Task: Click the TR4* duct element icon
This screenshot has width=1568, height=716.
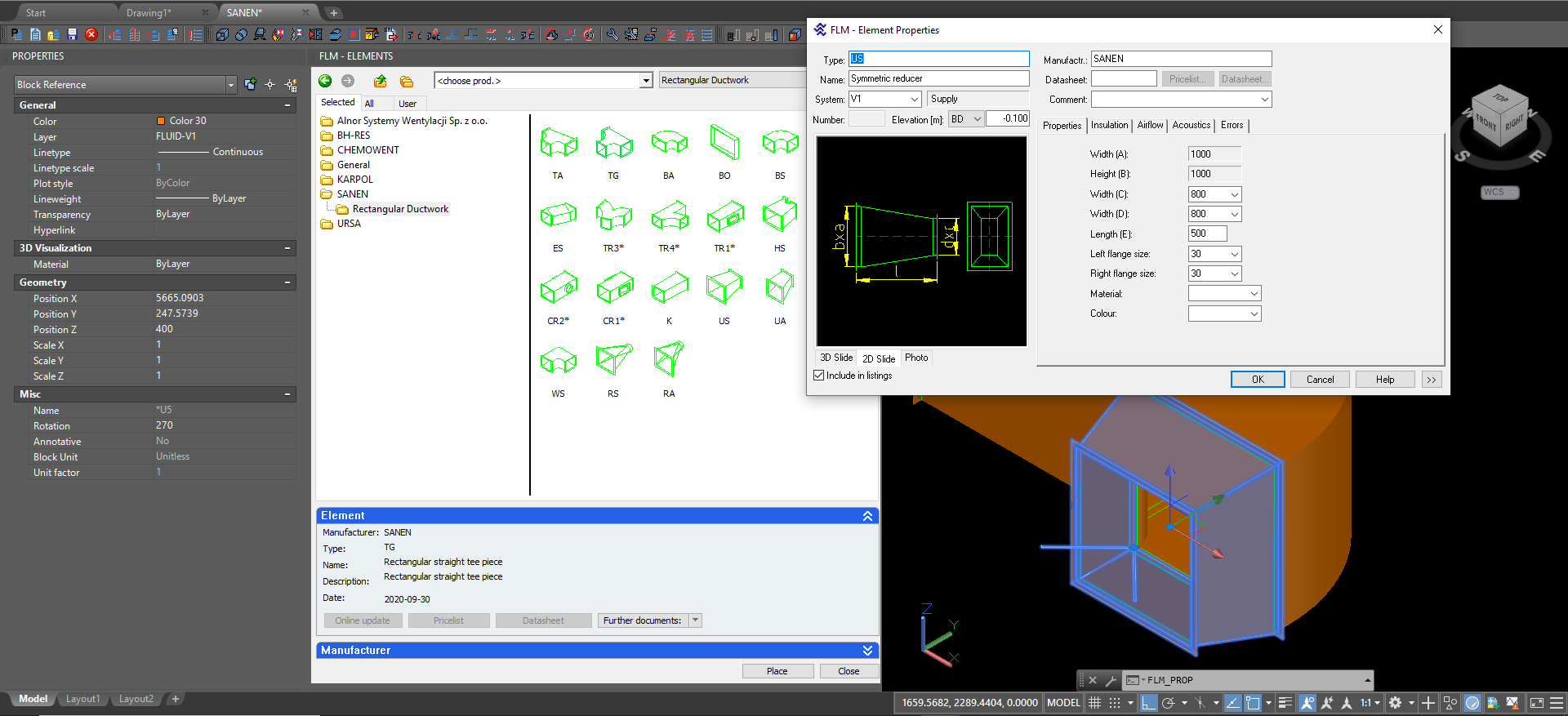Action: [669, 216]
